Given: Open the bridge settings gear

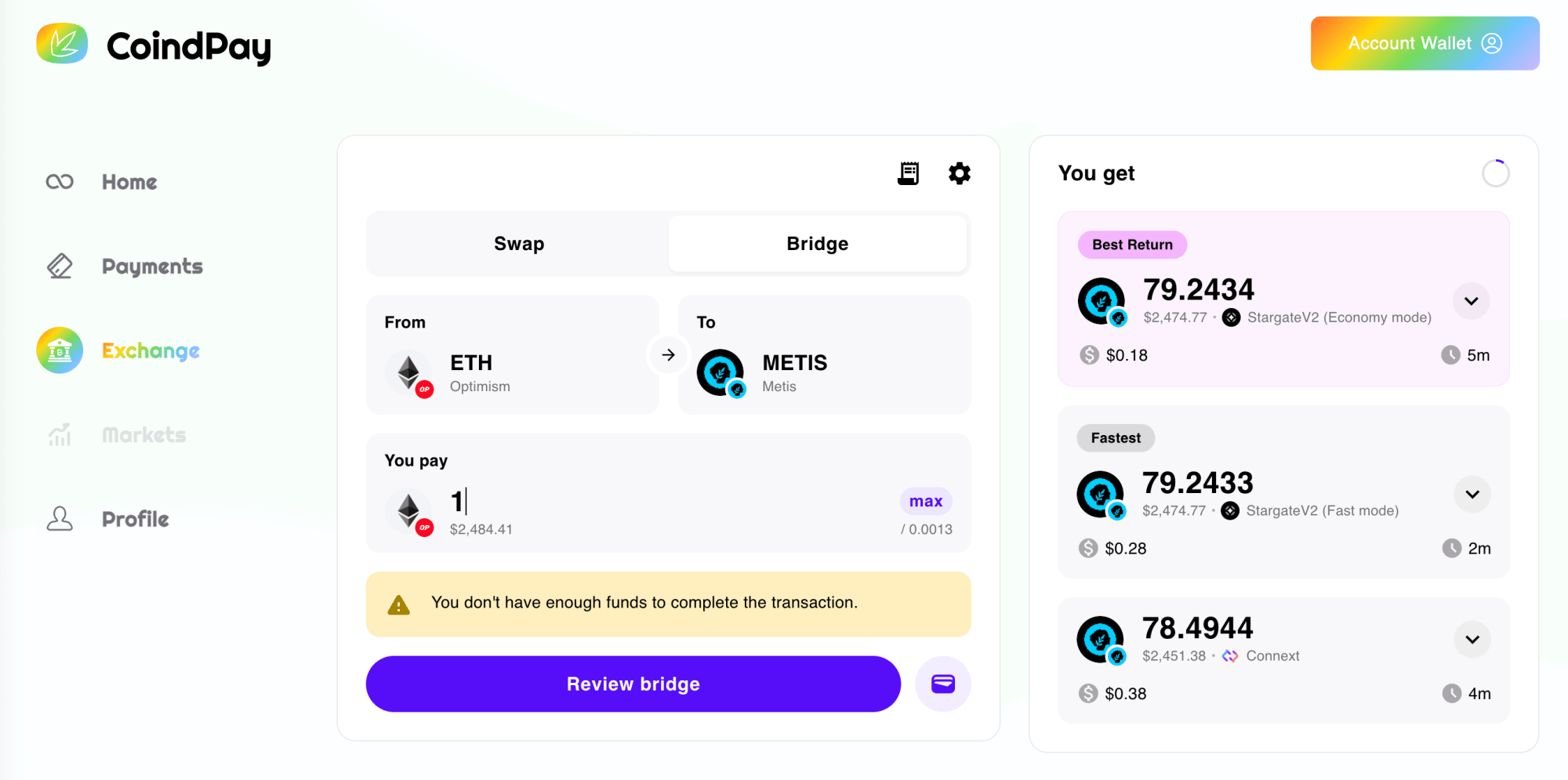Looking at the screenshot, I should click(x=960, y=173).
